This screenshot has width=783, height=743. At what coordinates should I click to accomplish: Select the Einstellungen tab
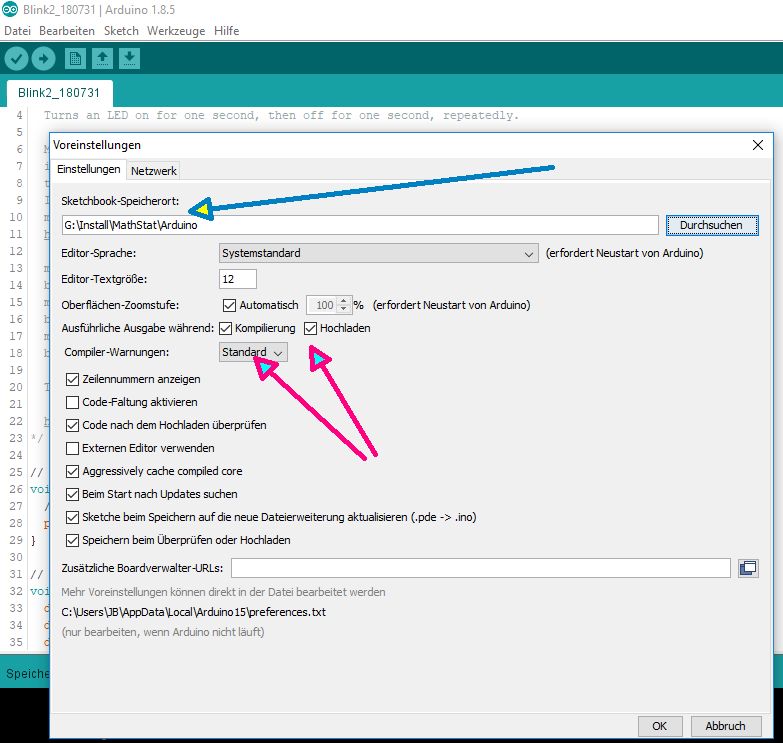click(x=88, y=169)
